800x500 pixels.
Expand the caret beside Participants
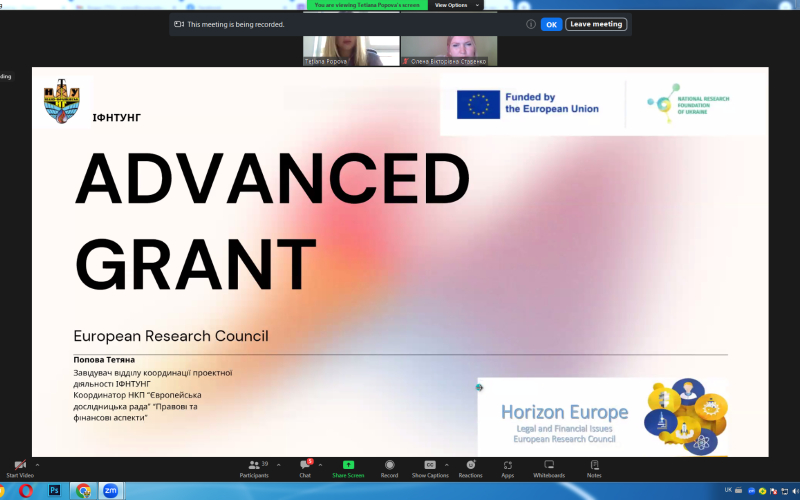click(x=279, y=465)
